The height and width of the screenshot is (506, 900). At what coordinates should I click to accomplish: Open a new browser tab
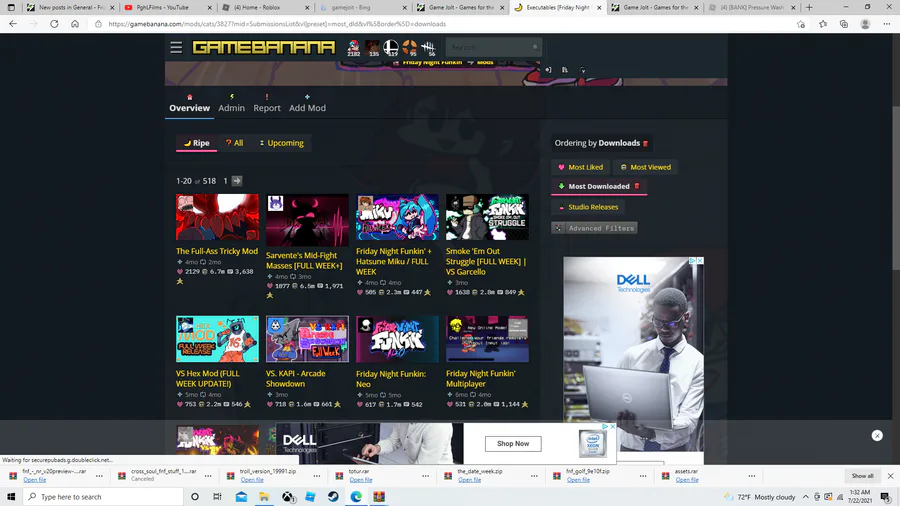(809, 7)
